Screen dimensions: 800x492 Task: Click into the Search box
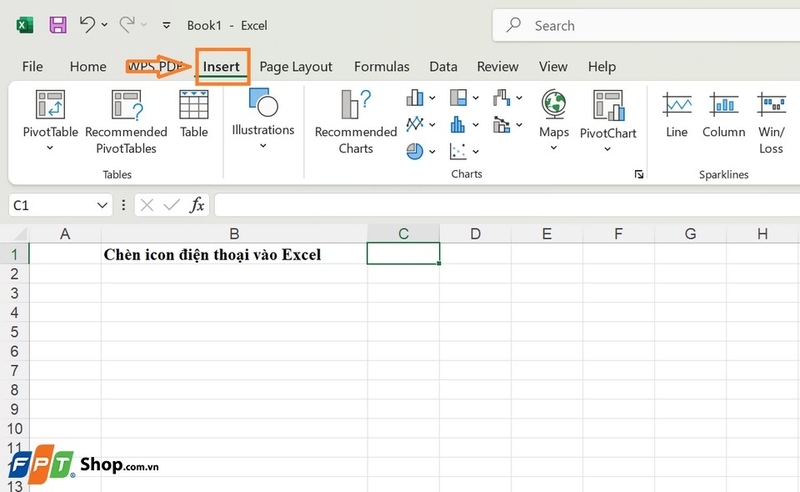(x=646, y=25)
